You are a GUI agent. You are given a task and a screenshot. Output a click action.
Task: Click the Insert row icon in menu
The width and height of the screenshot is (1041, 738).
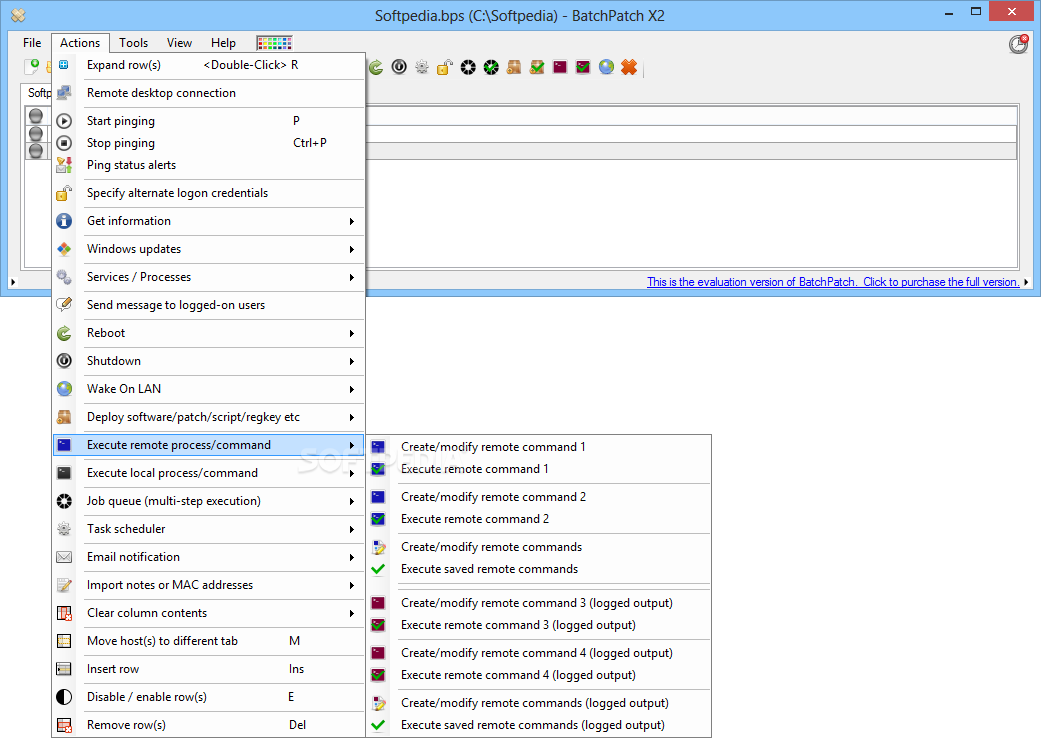pos(64,669)
